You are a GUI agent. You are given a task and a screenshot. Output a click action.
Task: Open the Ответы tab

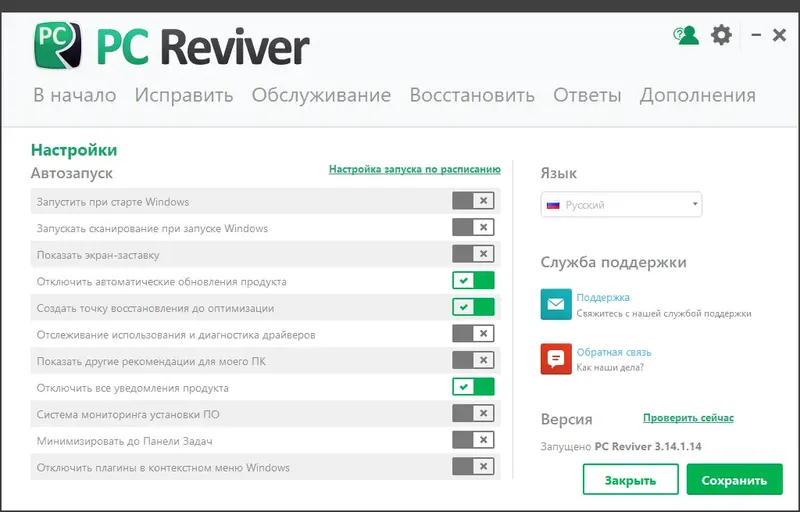click(587, 95)
